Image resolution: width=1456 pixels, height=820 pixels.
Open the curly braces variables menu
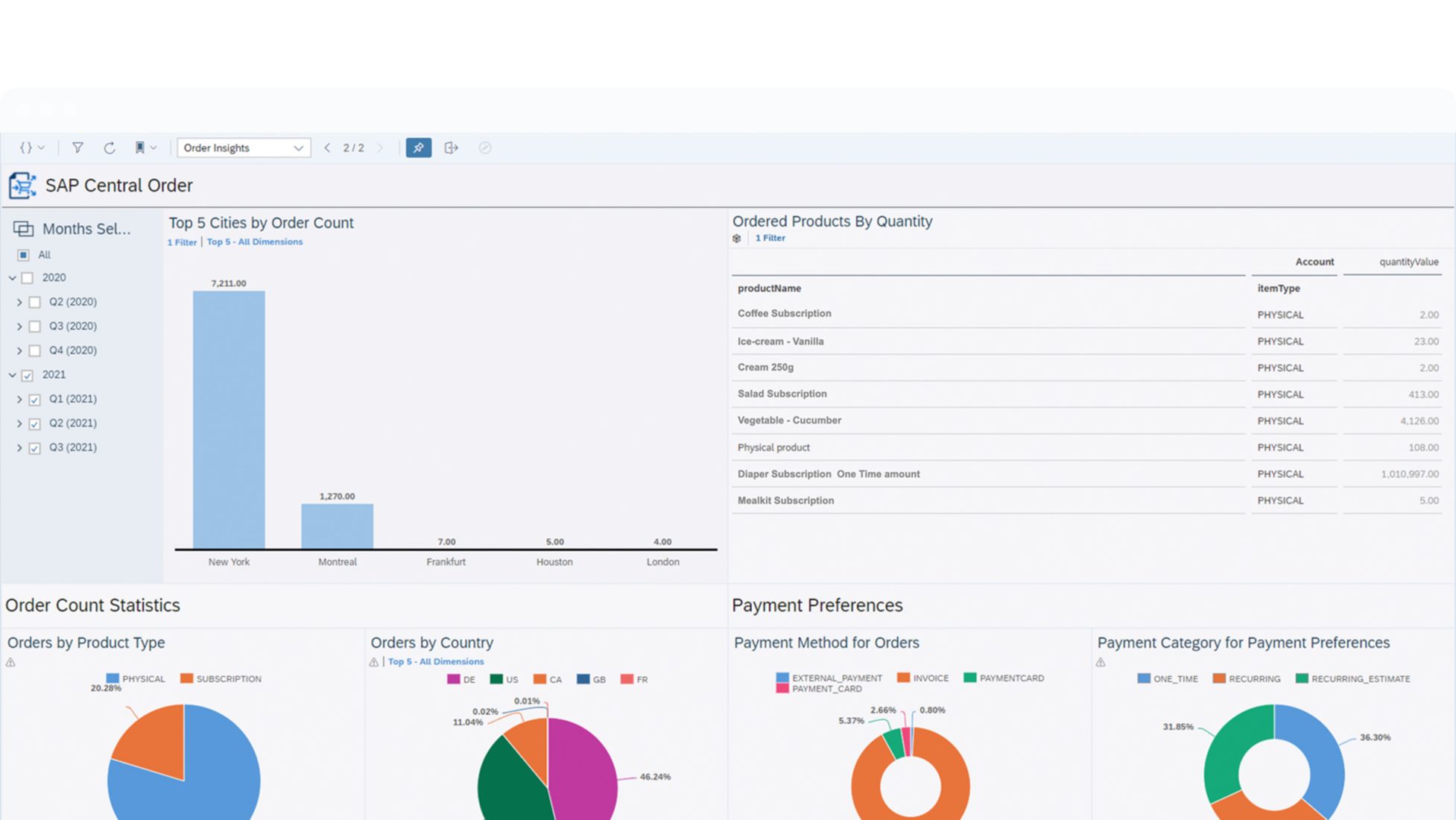pos(31,148)
